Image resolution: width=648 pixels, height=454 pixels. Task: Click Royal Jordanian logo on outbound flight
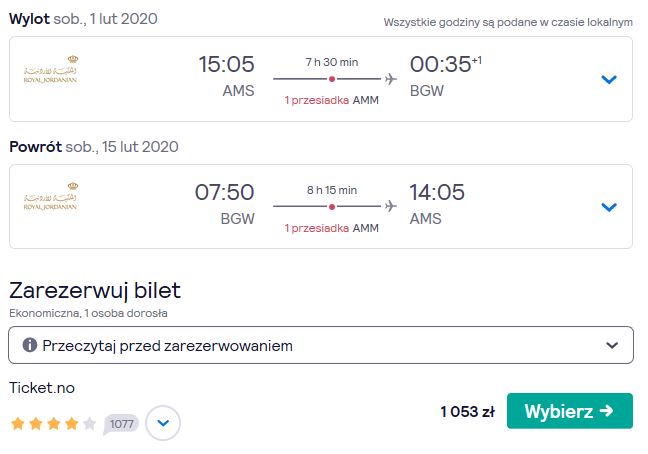pos(50,69)
